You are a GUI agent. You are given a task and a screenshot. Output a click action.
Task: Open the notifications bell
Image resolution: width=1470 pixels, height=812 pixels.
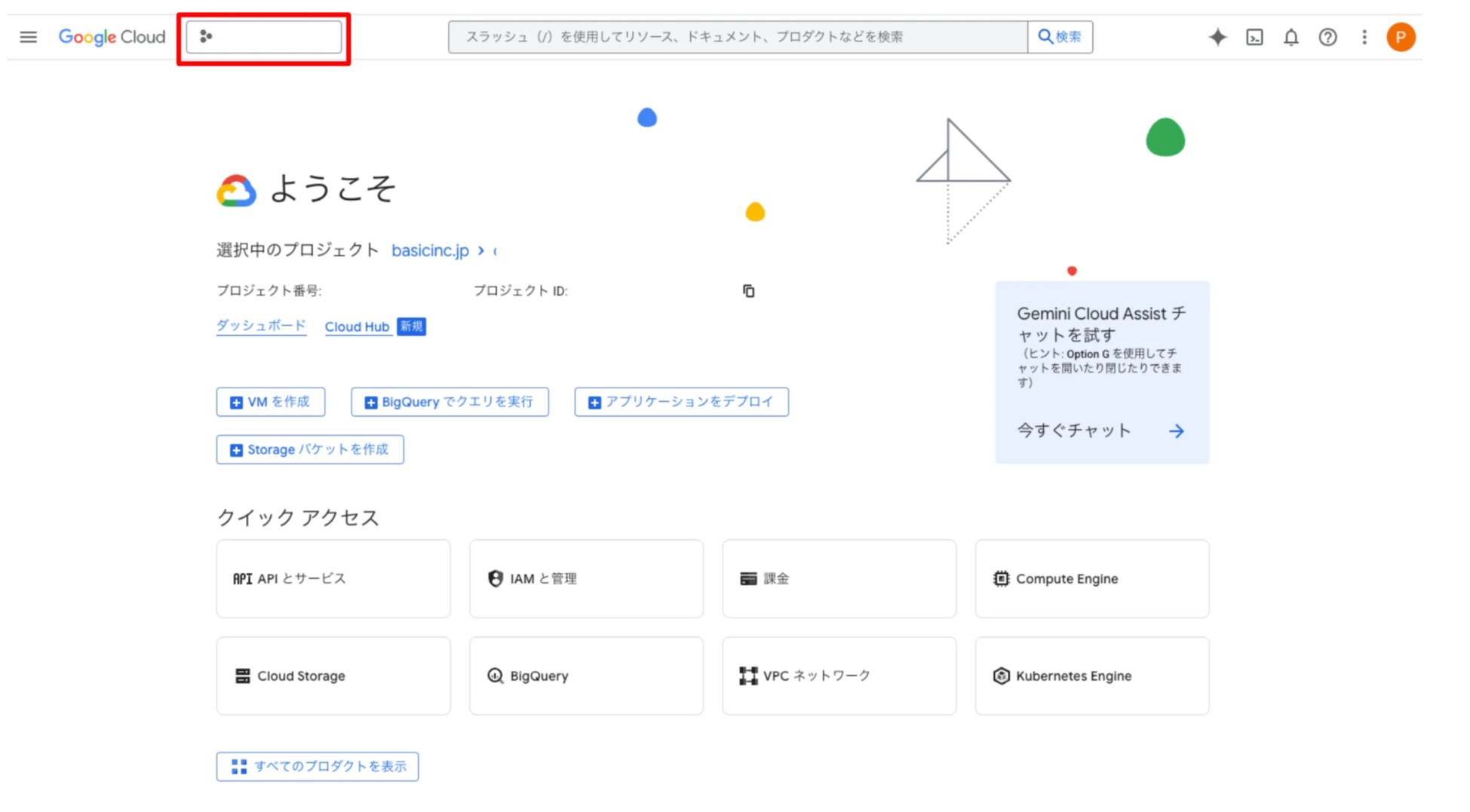point(1291,37)
